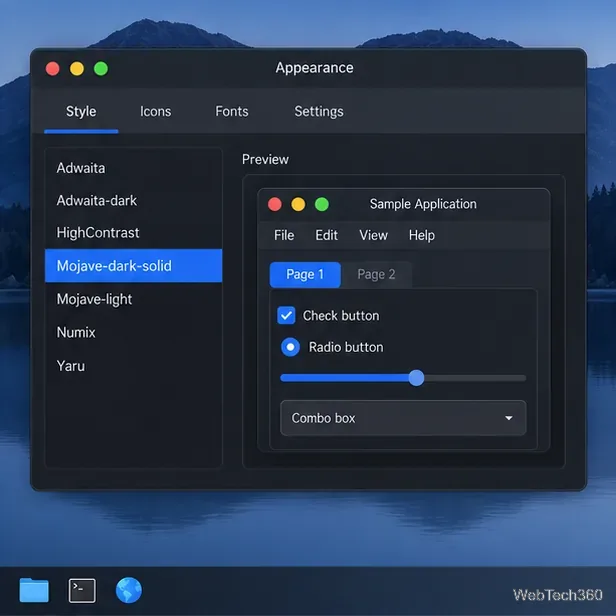Switch to the Icons tab

click(x=156, y=112)
